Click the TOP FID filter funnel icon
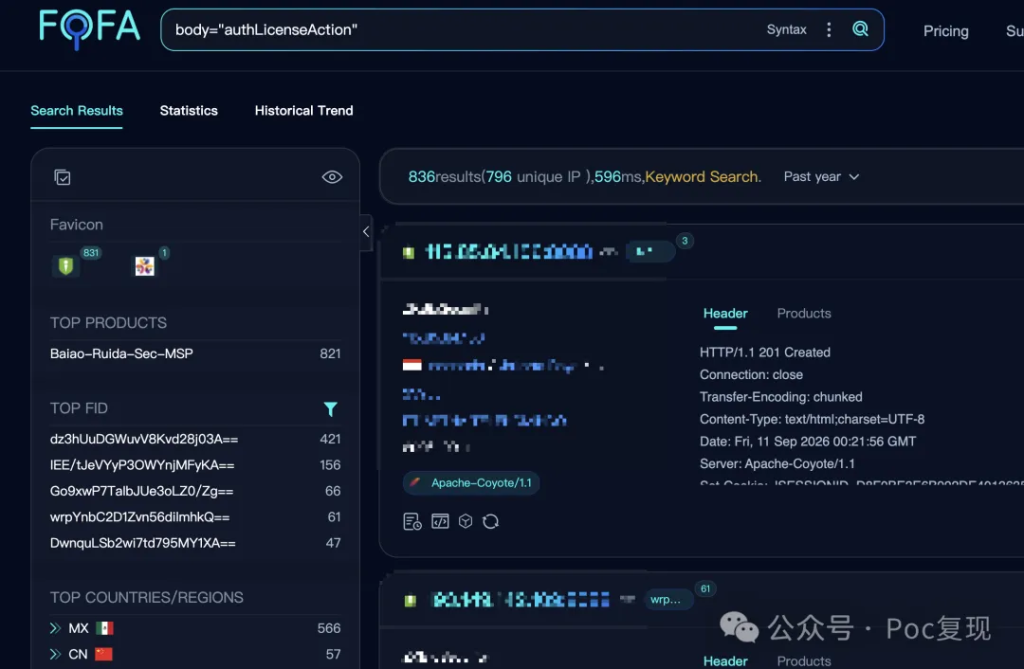The height and width of the screenshot is (669, 1024). pyautogui.click(x=330, y=409)
